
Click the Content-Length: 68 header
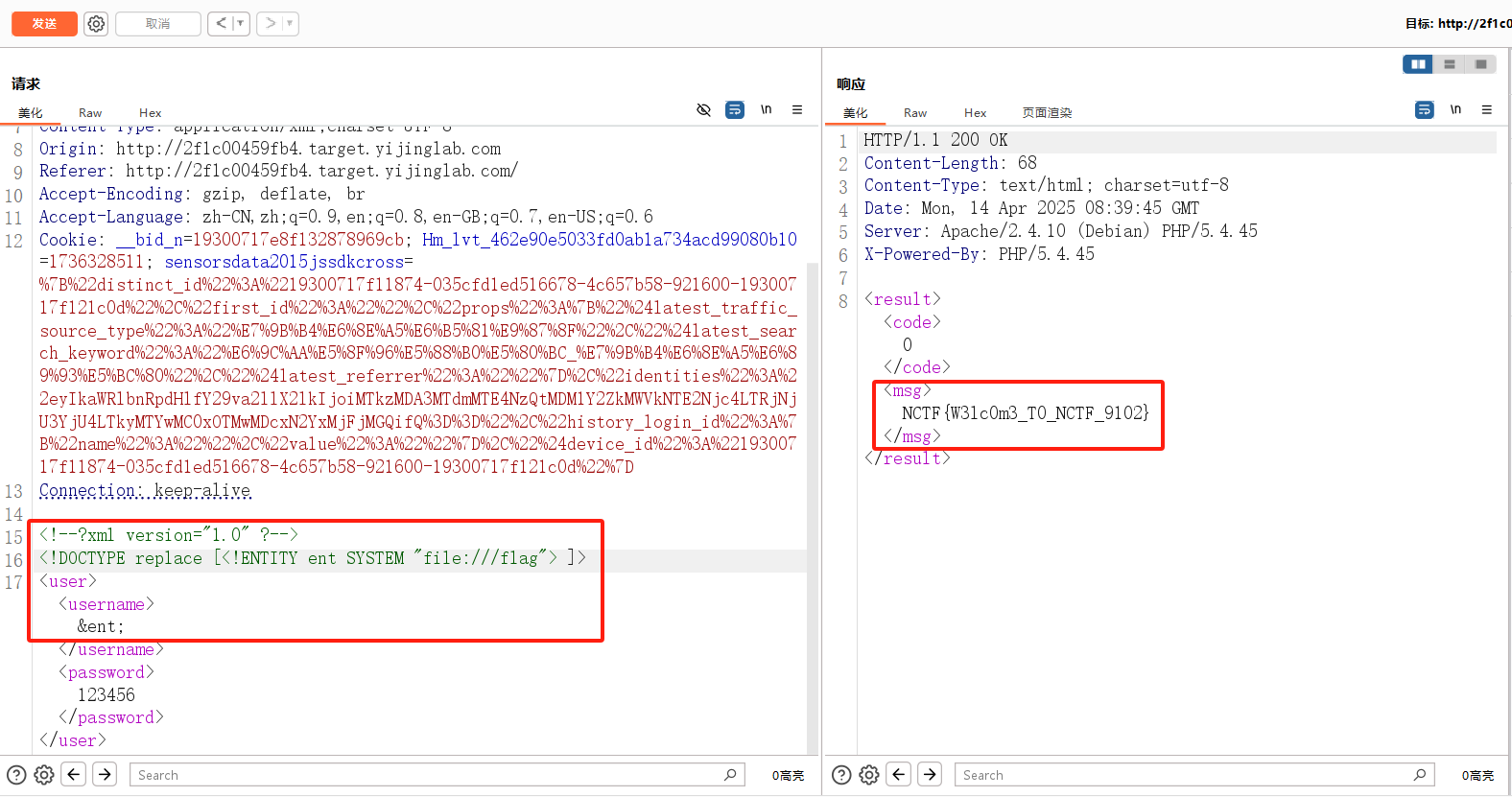point(950,163)
